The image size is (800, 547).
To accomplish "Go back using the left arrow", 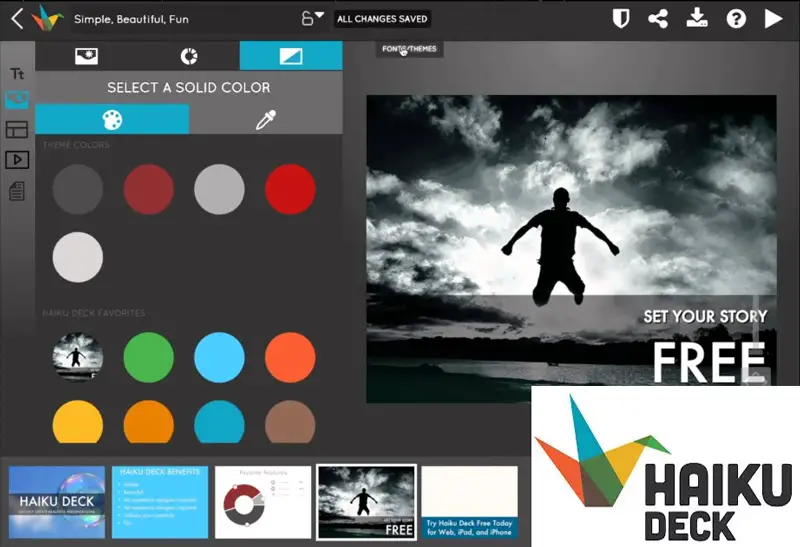I will coord(17,19).
